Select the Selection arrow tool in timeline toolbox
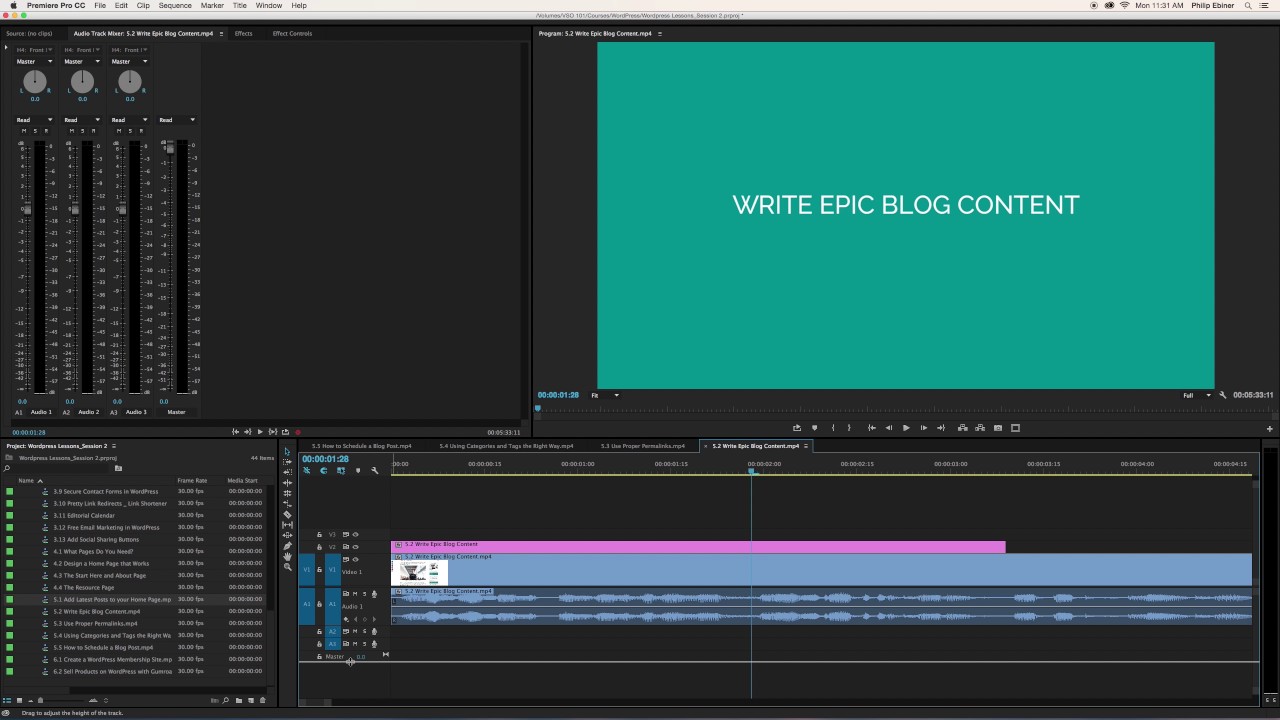 (287, 452)
